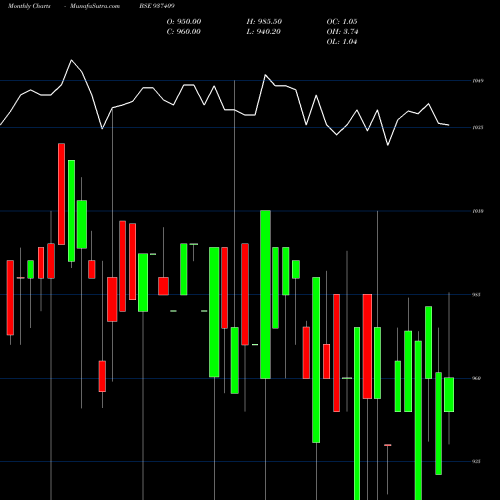
Task: Select the open value "O: 950.00"
Action: [184, 22]
